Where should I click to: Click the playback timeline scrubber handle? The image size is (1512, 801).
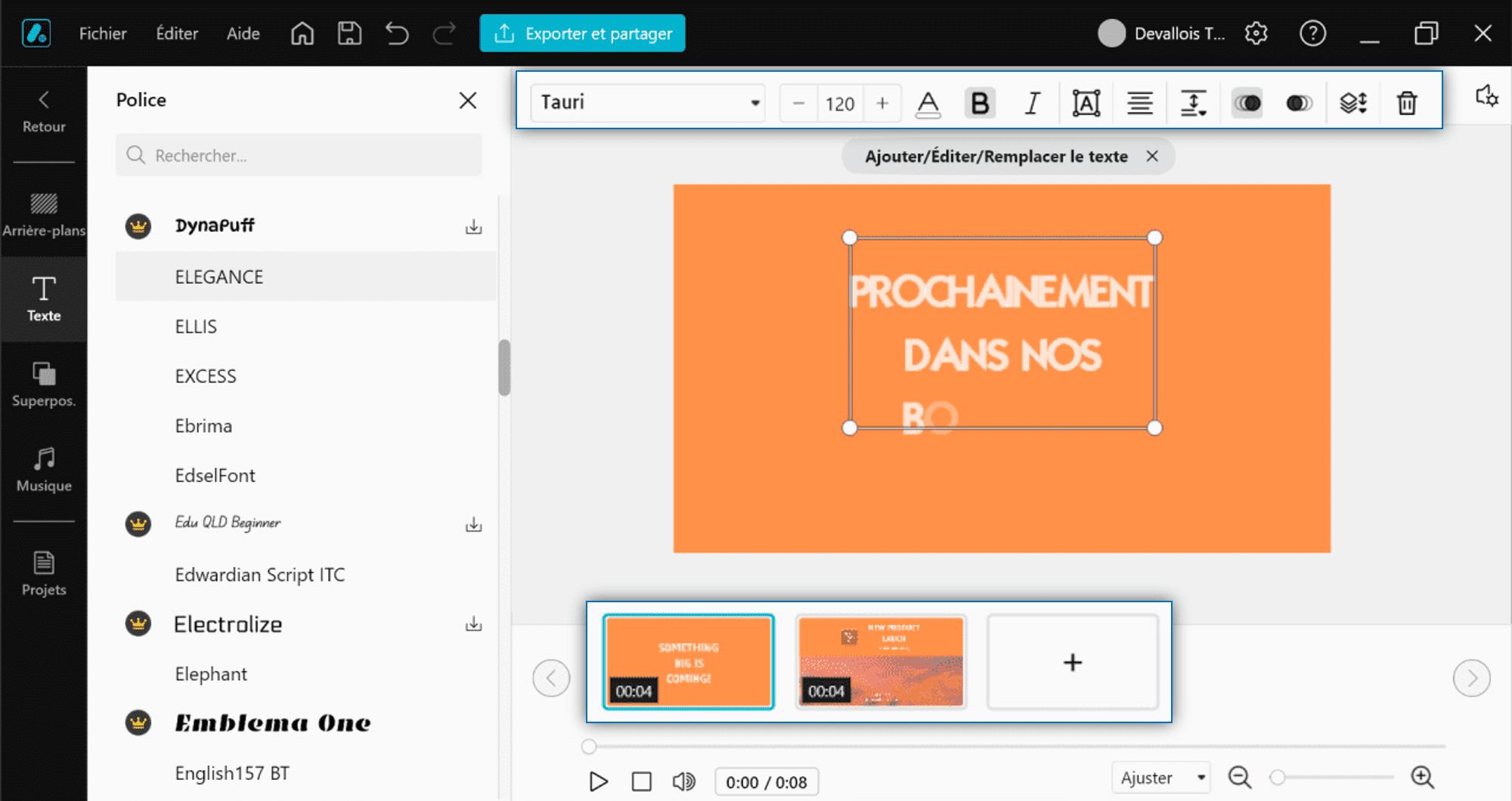point(589,747)
